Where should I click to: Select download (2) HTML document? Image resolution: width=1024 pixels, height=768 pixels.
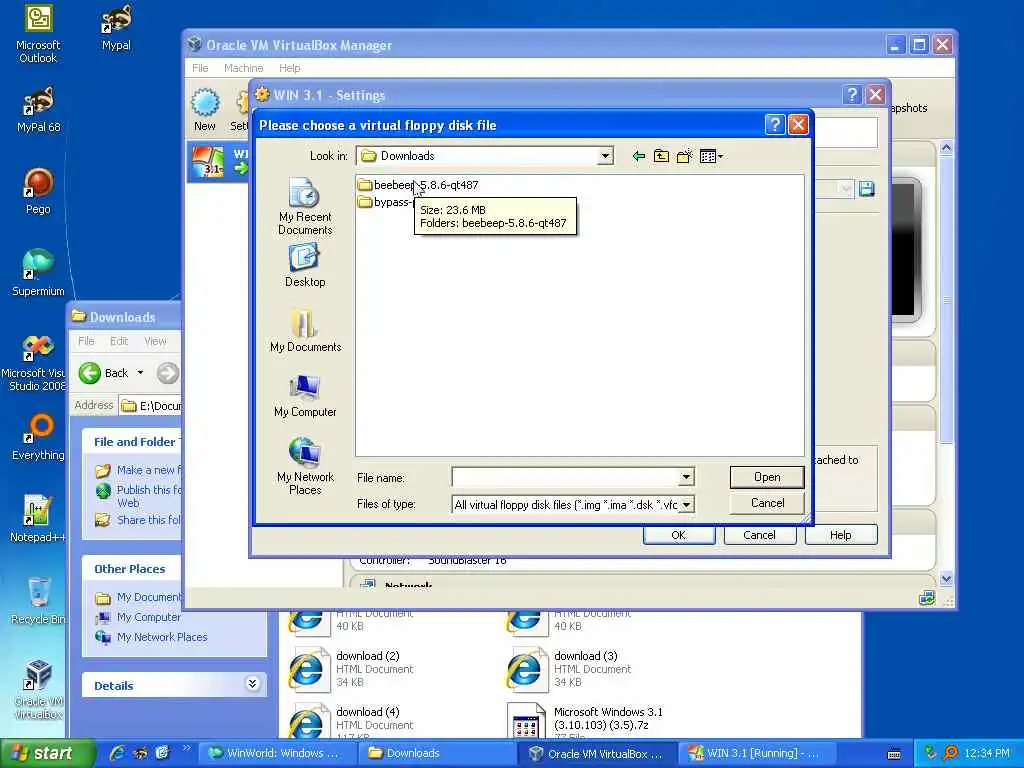click(353, 669)
